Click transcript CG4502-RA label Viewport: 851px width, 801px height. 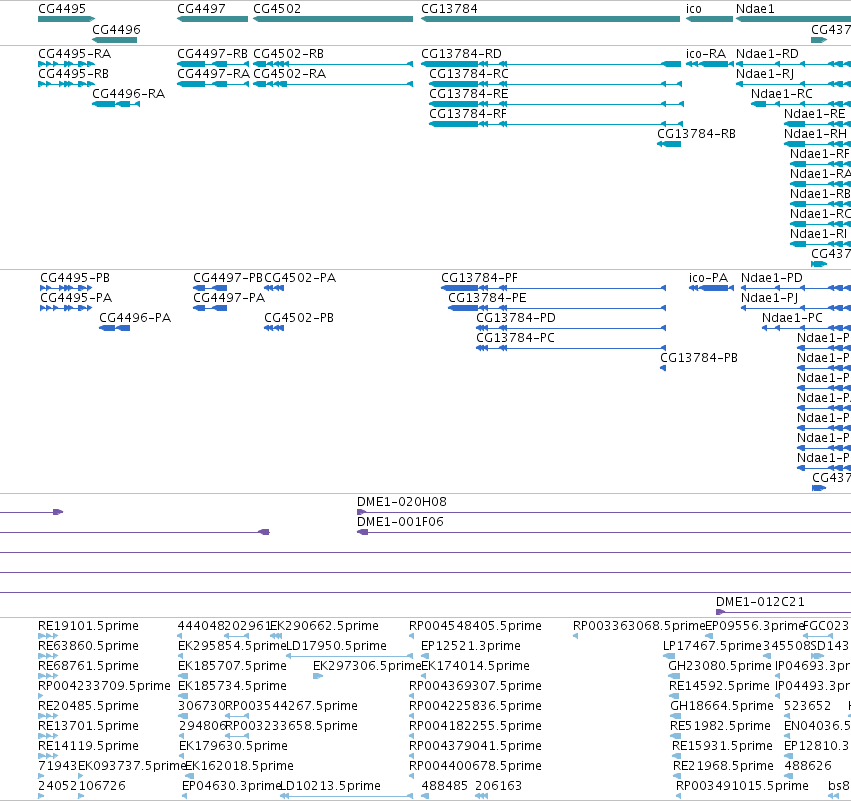(x=289, y=74)
